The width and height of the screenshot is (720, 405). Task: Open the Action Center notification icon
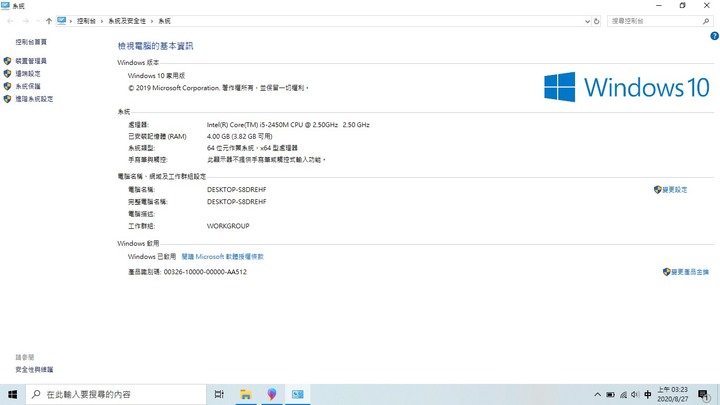coord(703,394)
